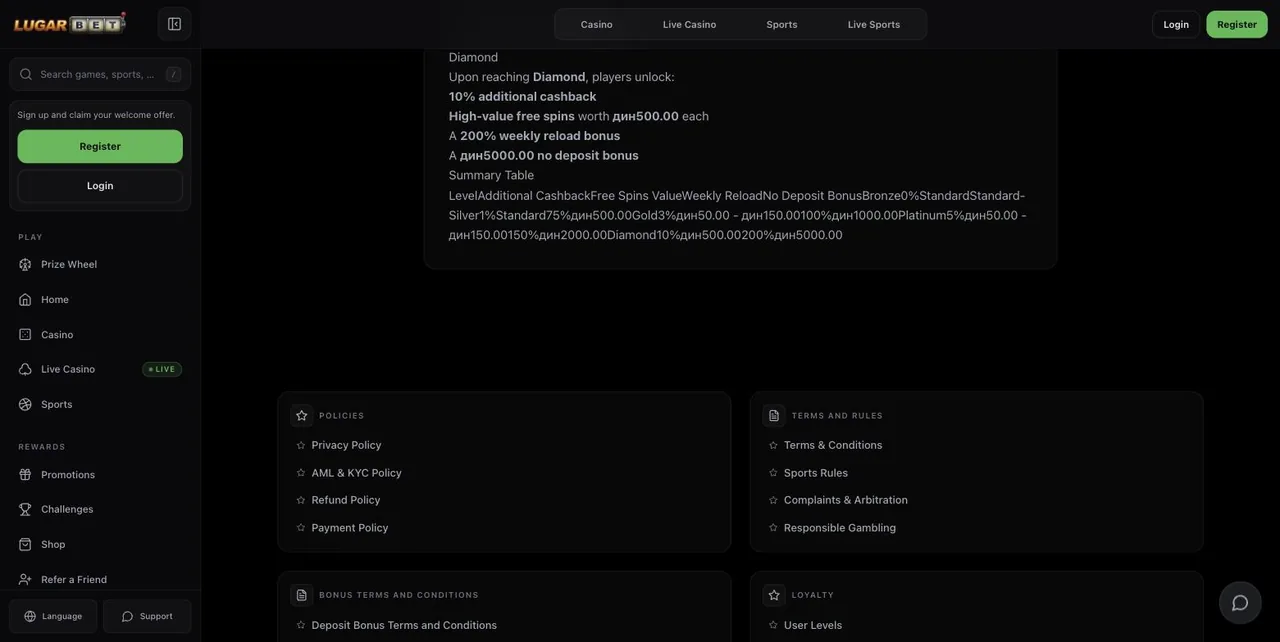The height and width of the screenshot is (642, 1280).
Task: Open the Support button
Action: coord(147,617)
